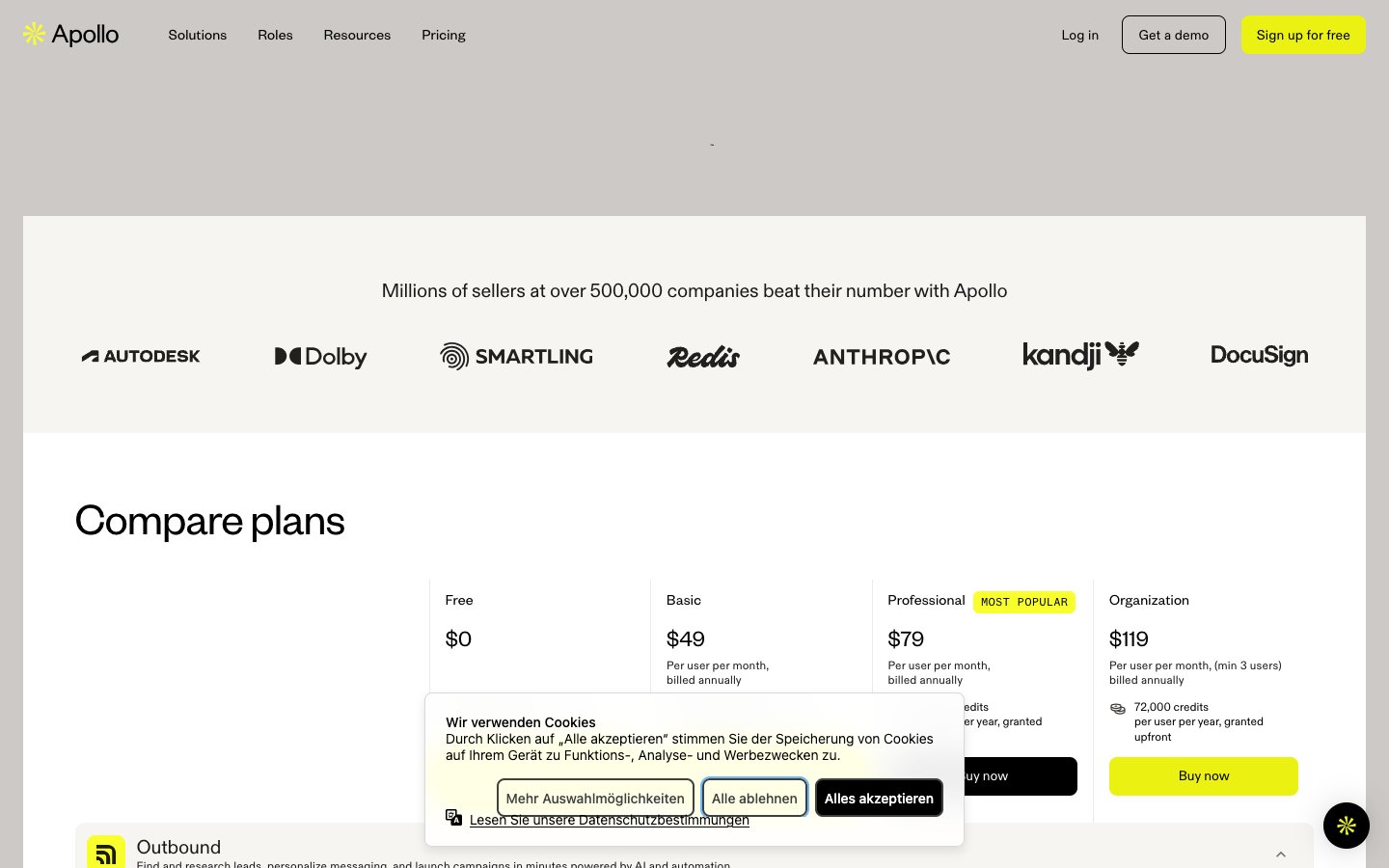Viewport: 1389px width, 868px height.
Task: Select the Dolby company logo
Action: (320, 356)
